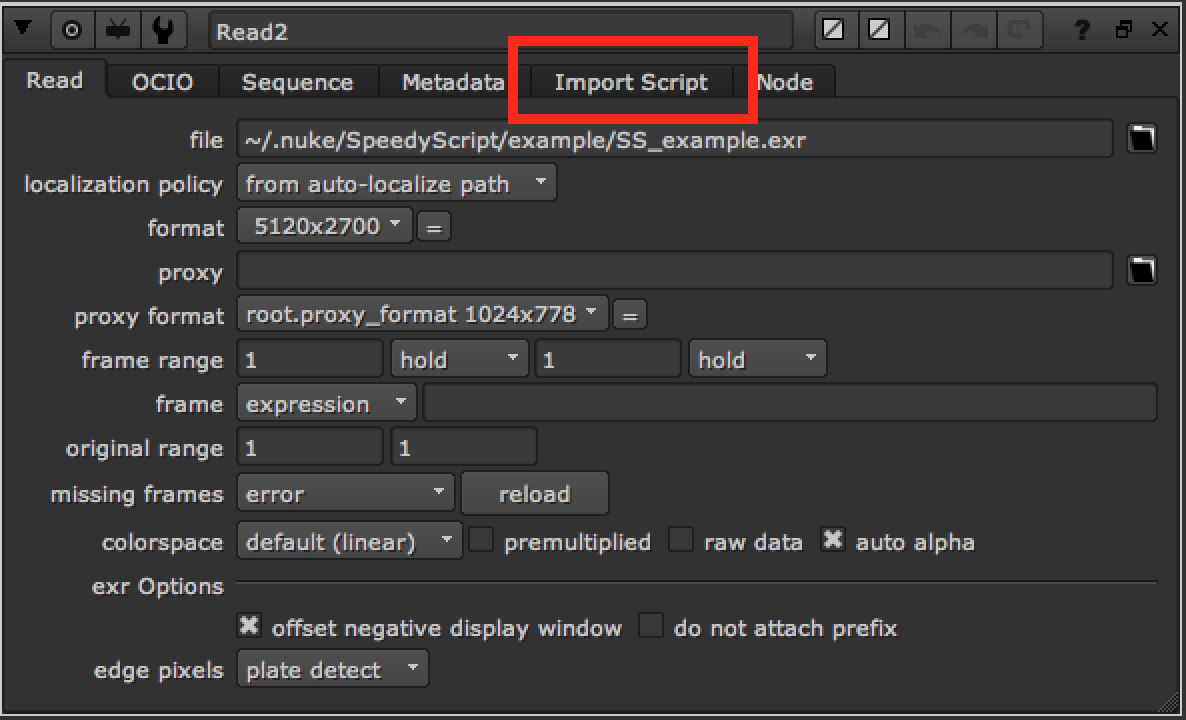This screenshot has height=720, width=1186.
Task: Float the panel with the float-window icon
Action: pos(1124,30)
